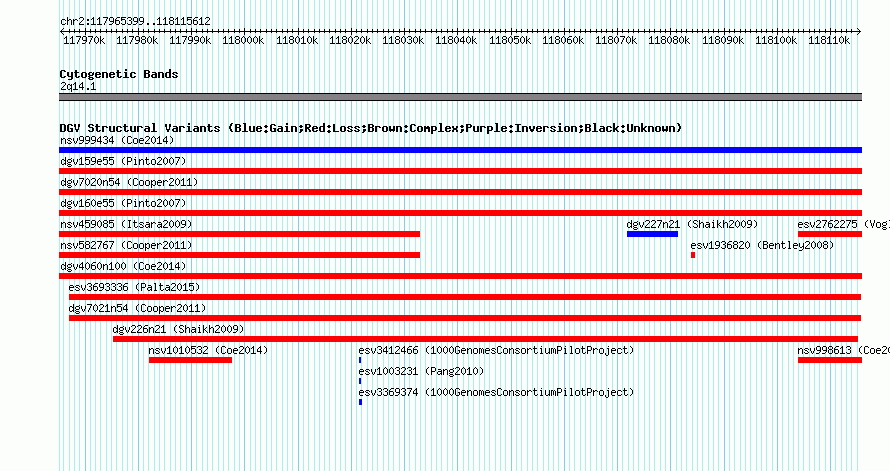
Task: Click the red nsv582767 loss bar
Action: [240, 255]
